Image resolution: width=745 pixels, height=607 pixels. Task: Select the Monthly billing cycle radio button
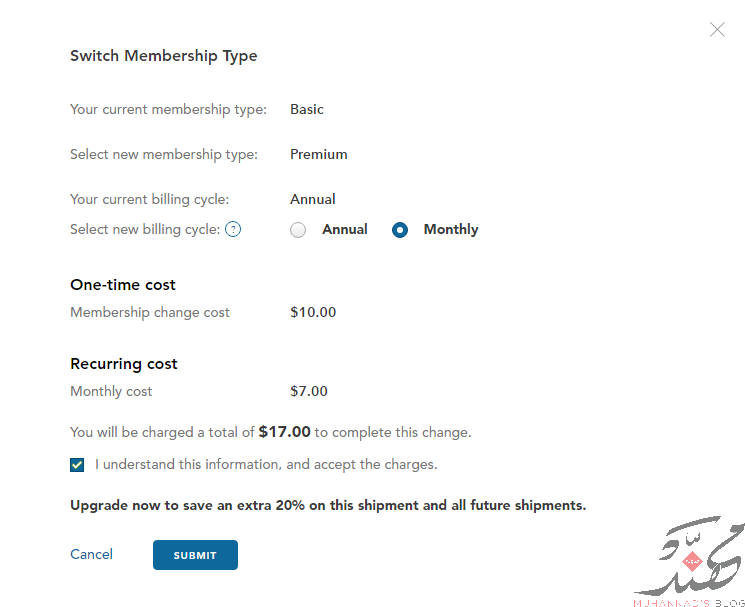point(400,230)
